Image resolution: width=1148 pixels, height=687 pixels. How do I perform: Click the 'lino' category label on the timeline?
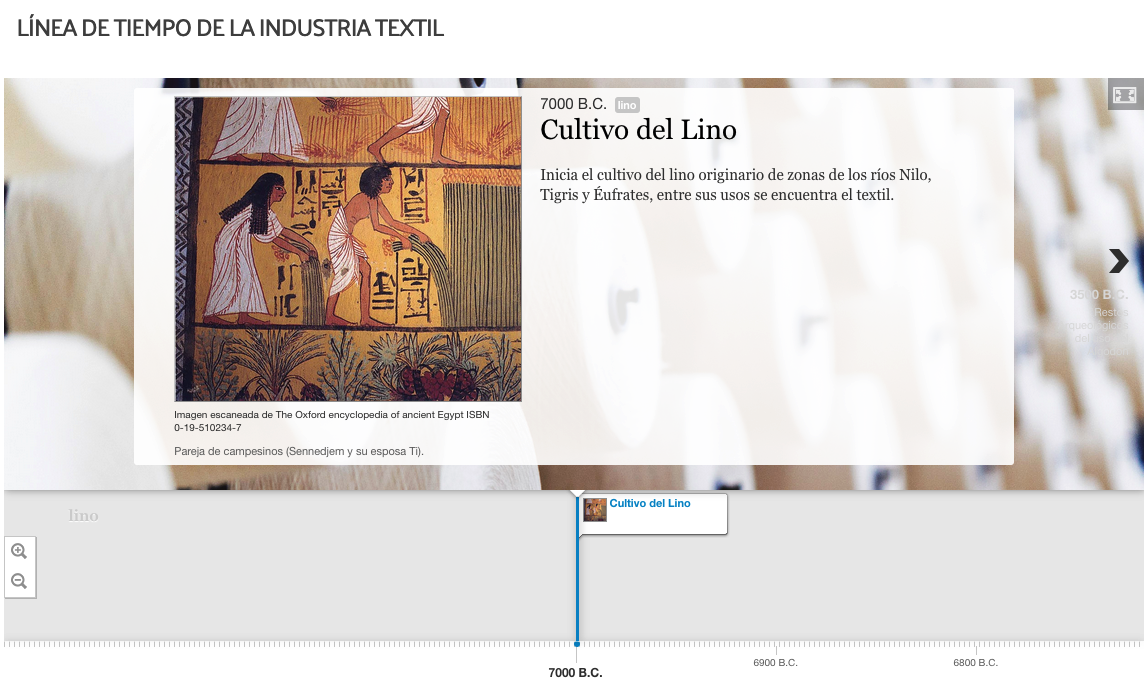[83, 516]
